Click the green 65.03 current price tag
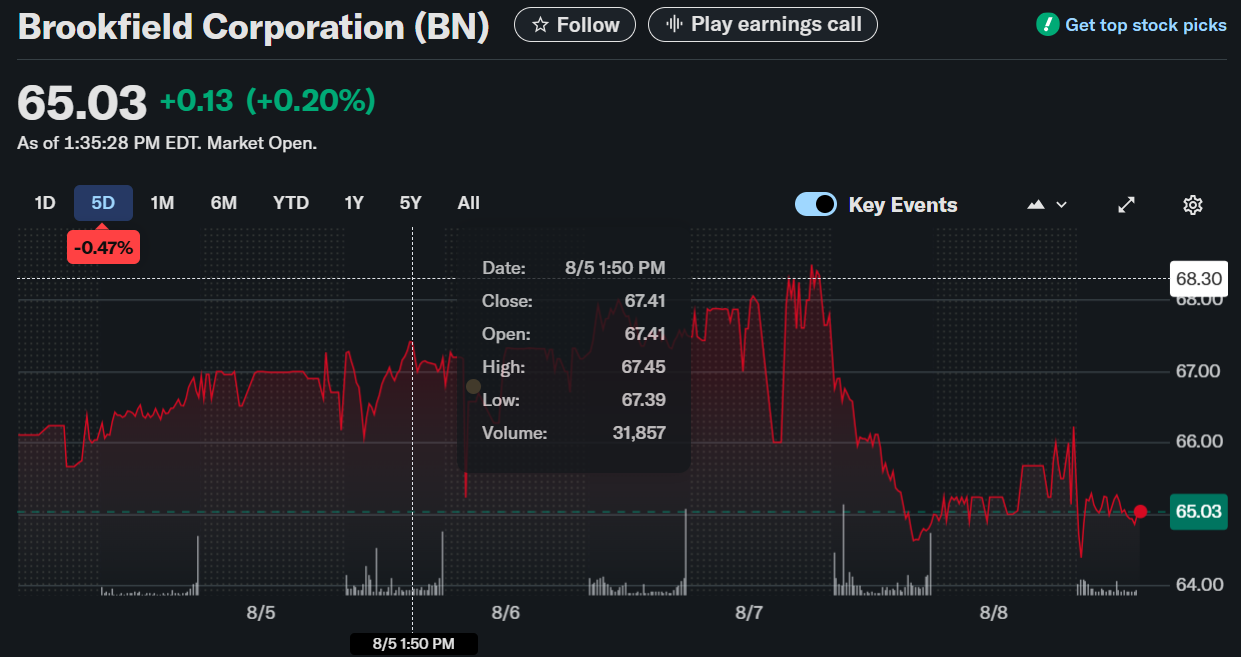 point(1198,512)
